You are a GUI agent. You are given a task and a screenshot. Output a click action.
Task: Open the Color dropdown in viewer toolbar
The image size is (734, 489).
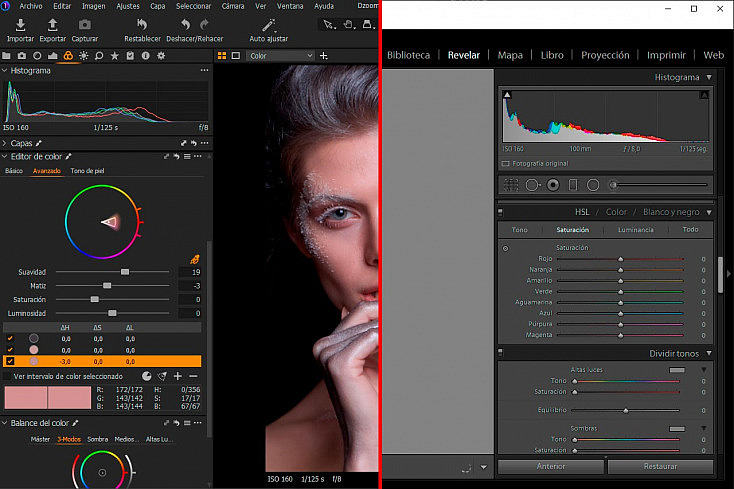[x=280, y=56]
